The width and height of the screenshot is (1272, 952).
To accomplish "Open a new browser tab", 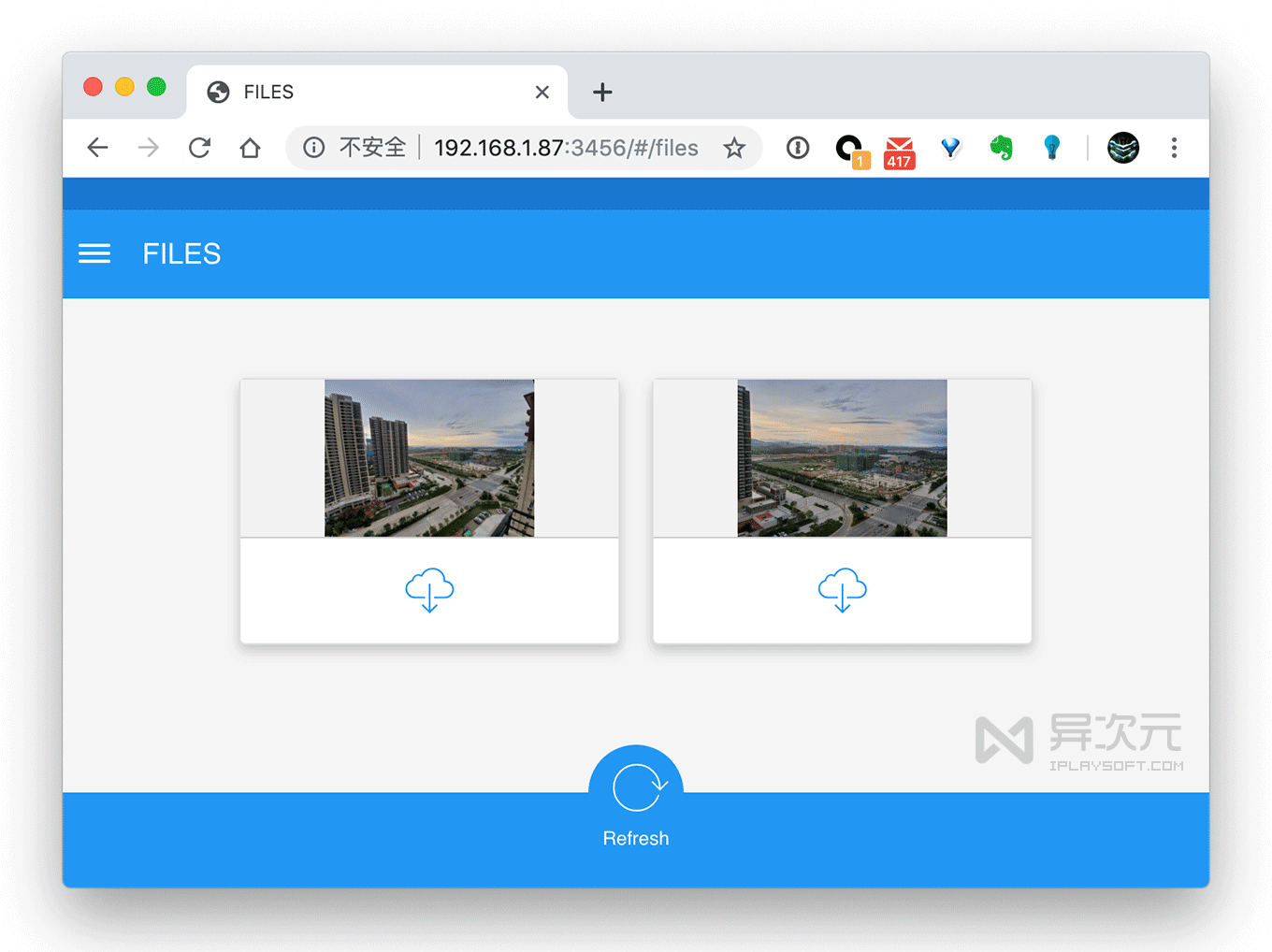I will pos(602,92).
